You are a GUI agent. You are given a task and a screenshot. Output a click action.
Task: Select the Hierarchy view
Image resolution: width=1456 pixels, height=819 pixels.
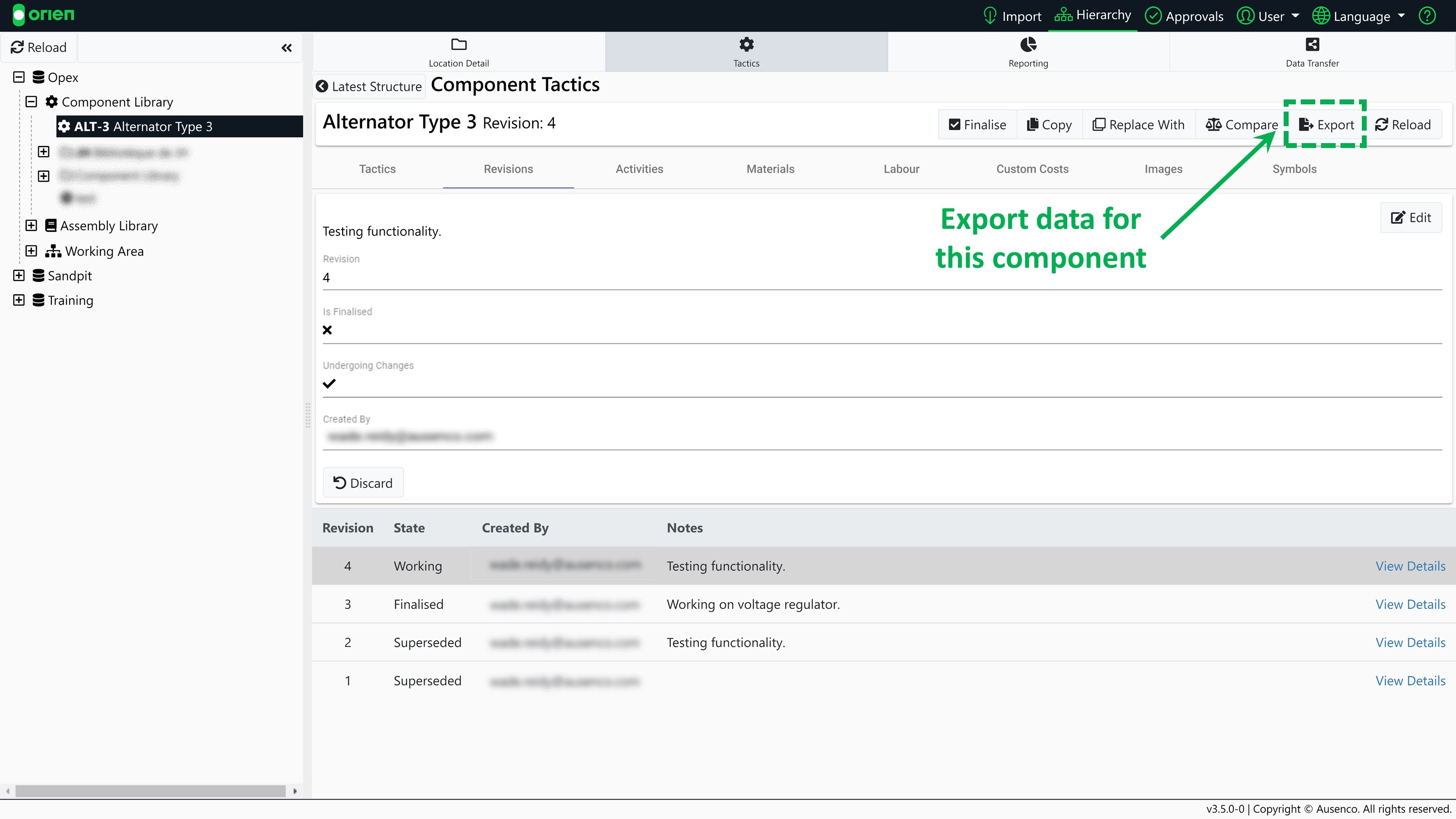click(x=1092, y=15)
